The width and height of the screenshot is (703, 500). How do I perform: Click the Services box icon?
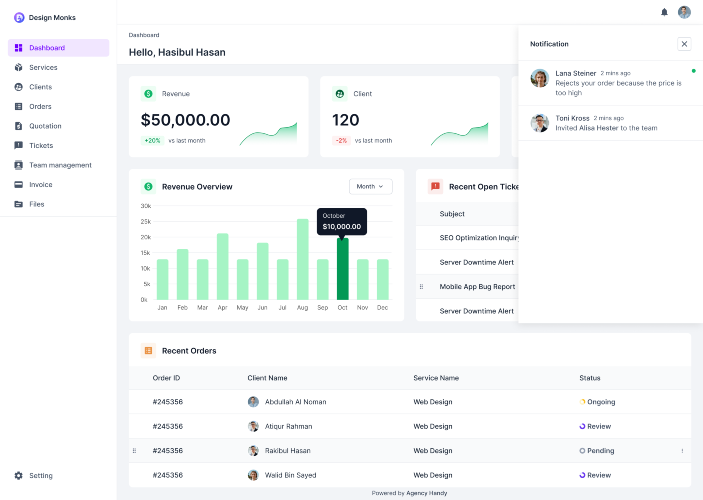(x=18, y=67)
